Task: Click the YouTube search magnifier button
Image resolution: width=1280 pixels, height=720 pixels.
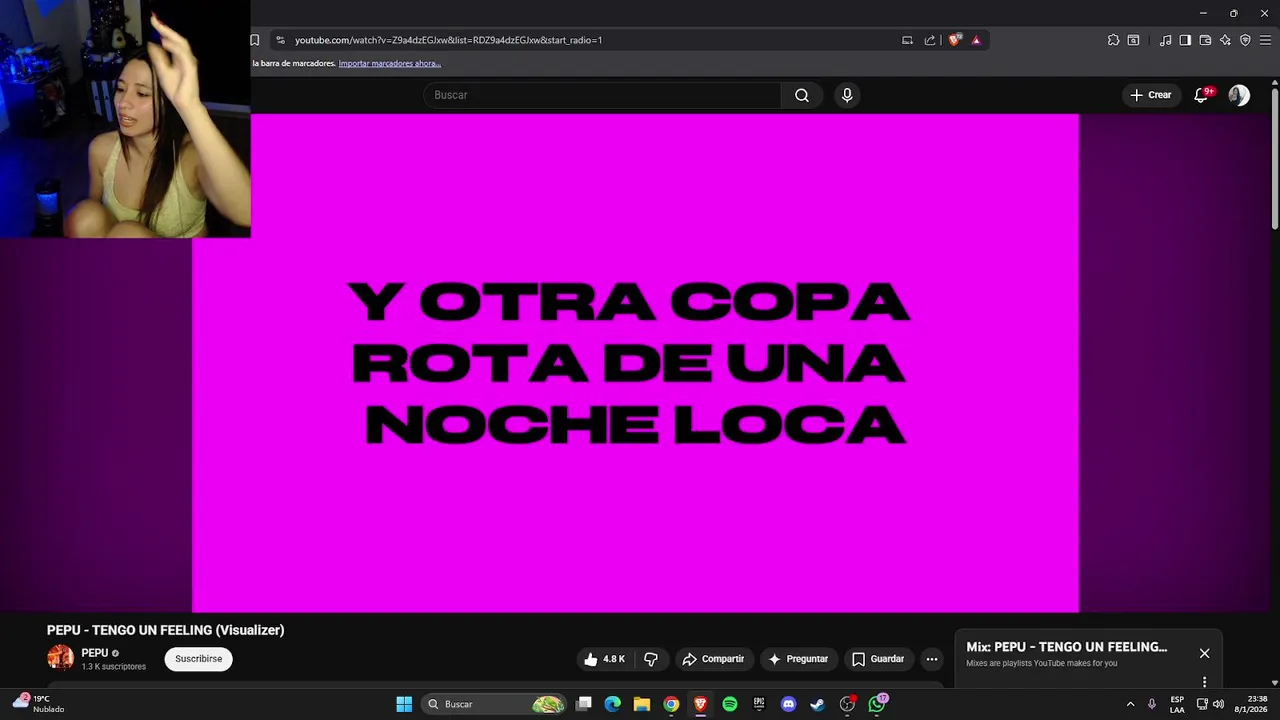Action: pos(801,95)
